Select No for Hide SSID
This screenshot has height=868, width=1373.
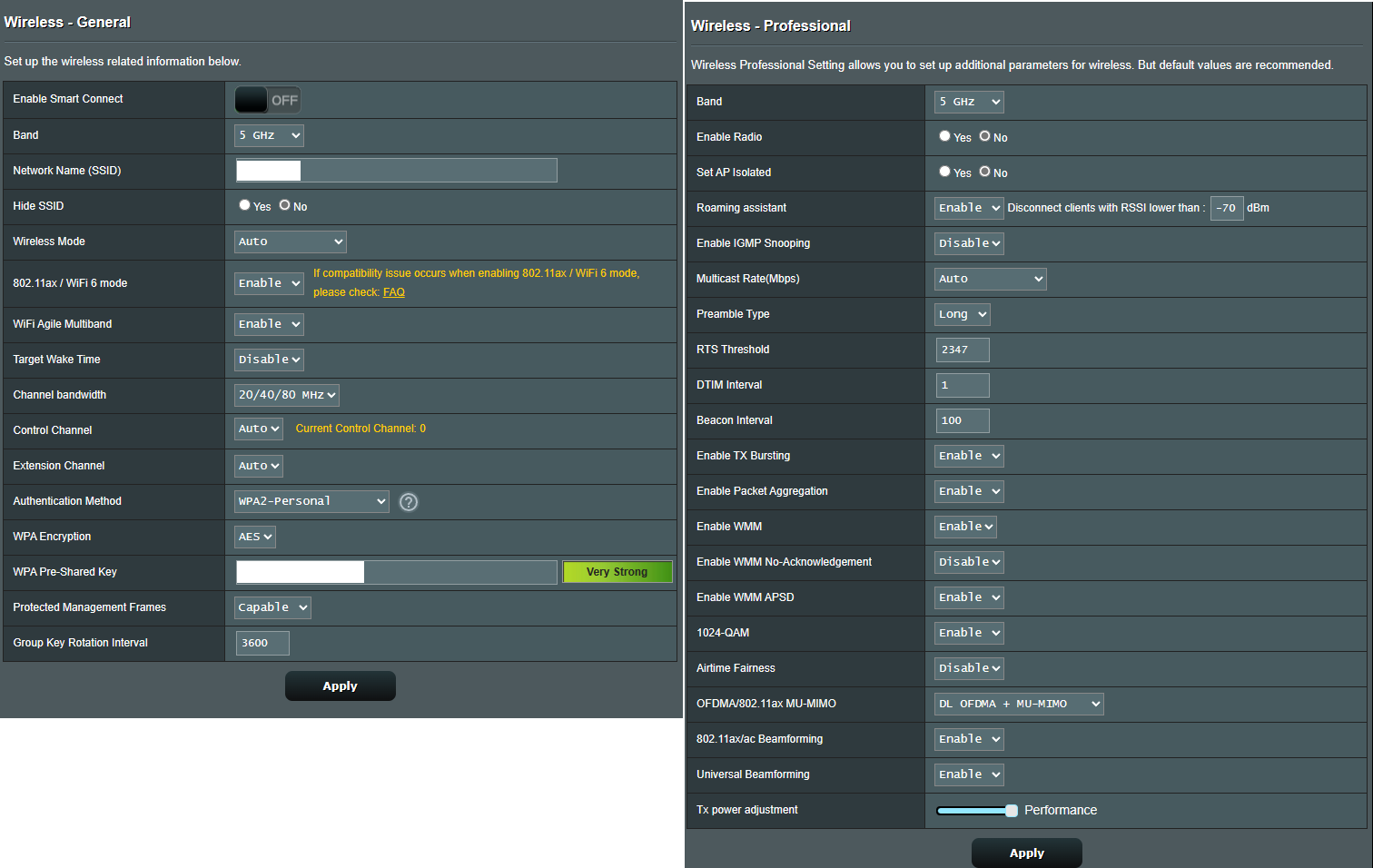tap(284, 205)
